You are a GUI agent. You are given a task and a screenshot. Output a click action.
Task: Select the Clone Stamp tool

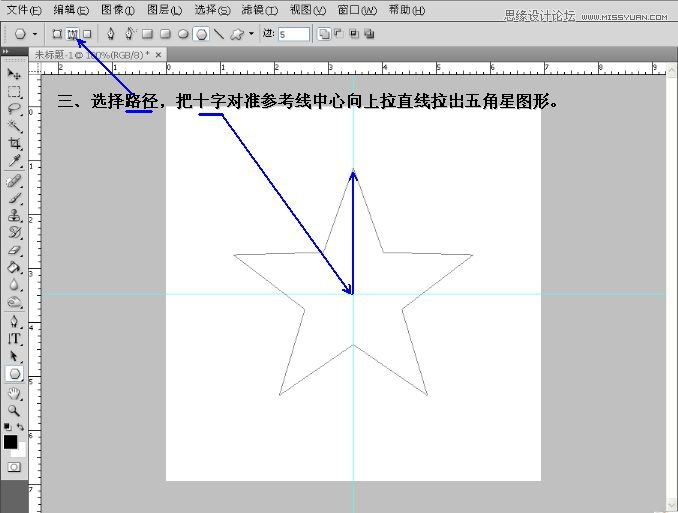coord(14,215)
